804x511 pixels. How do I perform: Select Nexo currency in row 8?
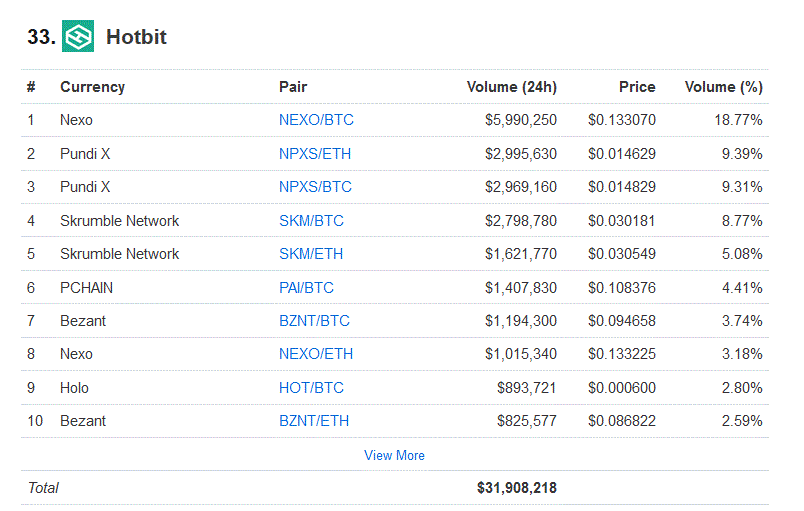pyautogui.click(x=76, y=354)
